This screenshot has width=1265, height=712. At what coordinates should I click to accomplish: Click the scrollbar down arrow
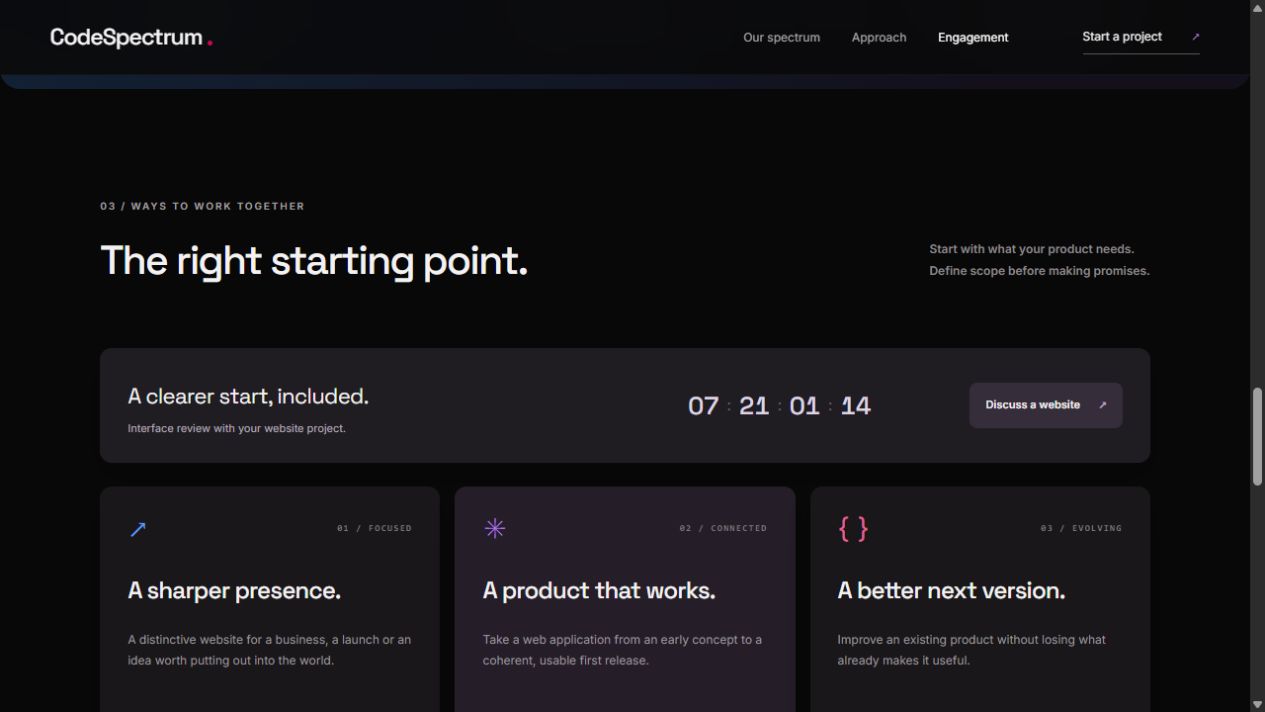coord(1257,704)
